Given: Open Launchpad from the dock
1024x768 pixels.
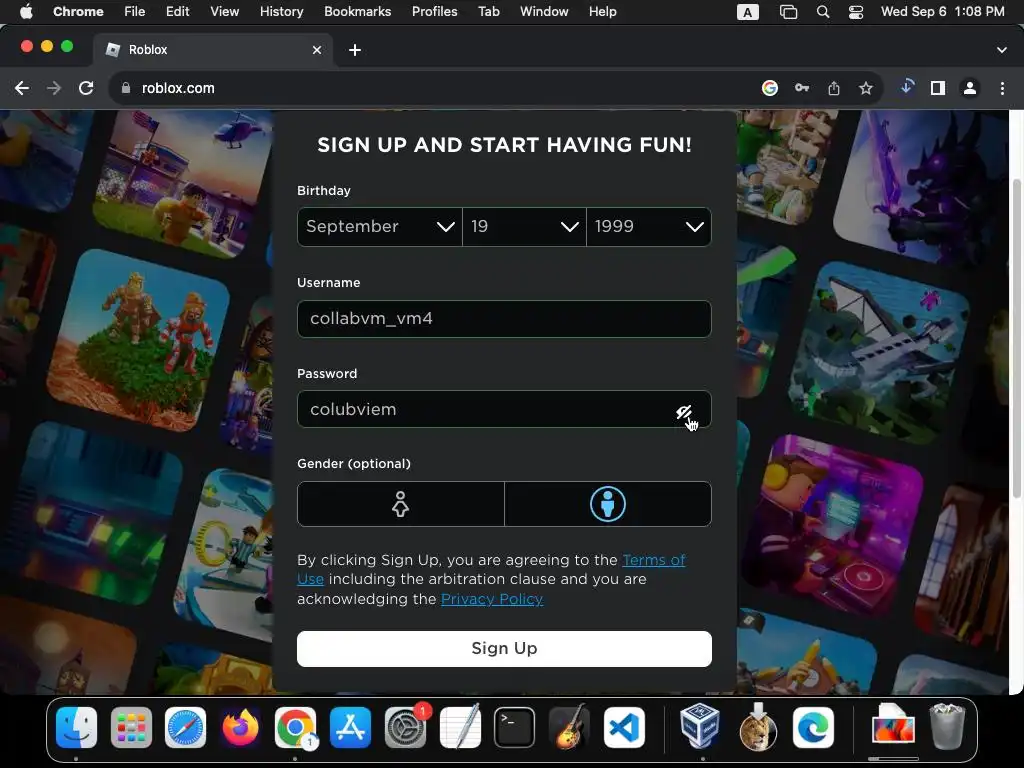Looking at the screenshot, I should tap(131, 728).
